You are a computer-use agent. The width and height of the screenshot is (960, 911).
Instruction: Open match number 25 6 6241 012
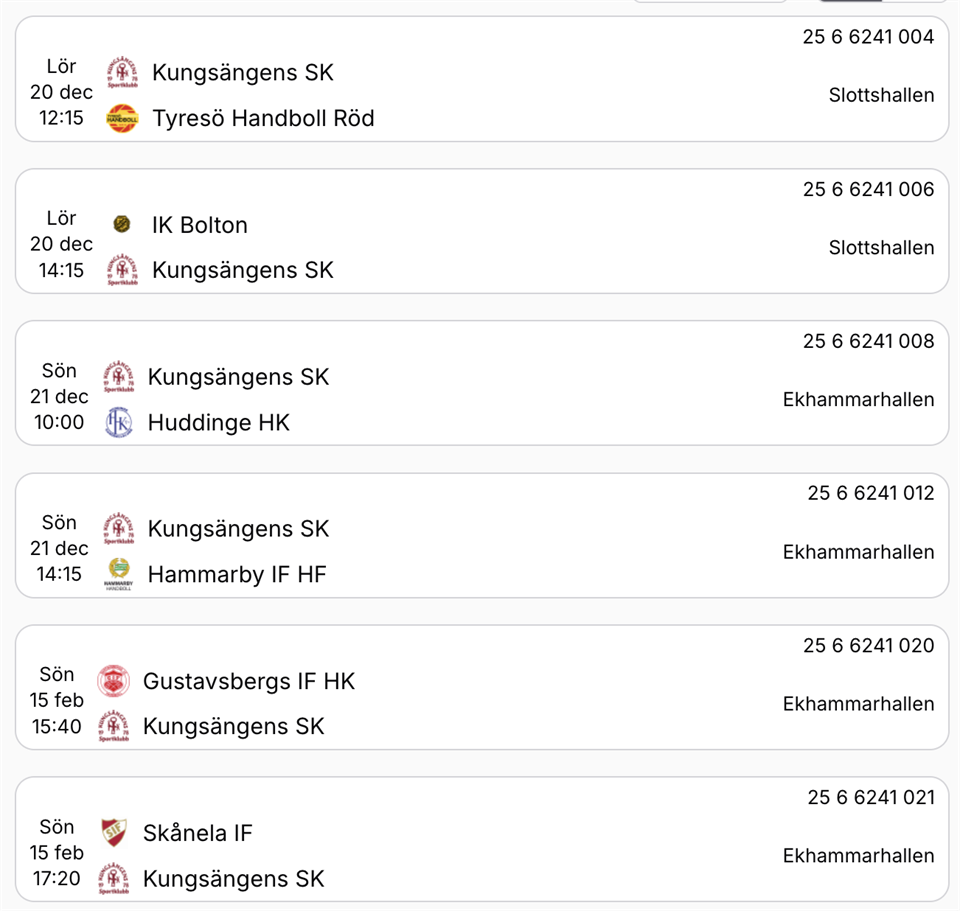click(870, 493)
